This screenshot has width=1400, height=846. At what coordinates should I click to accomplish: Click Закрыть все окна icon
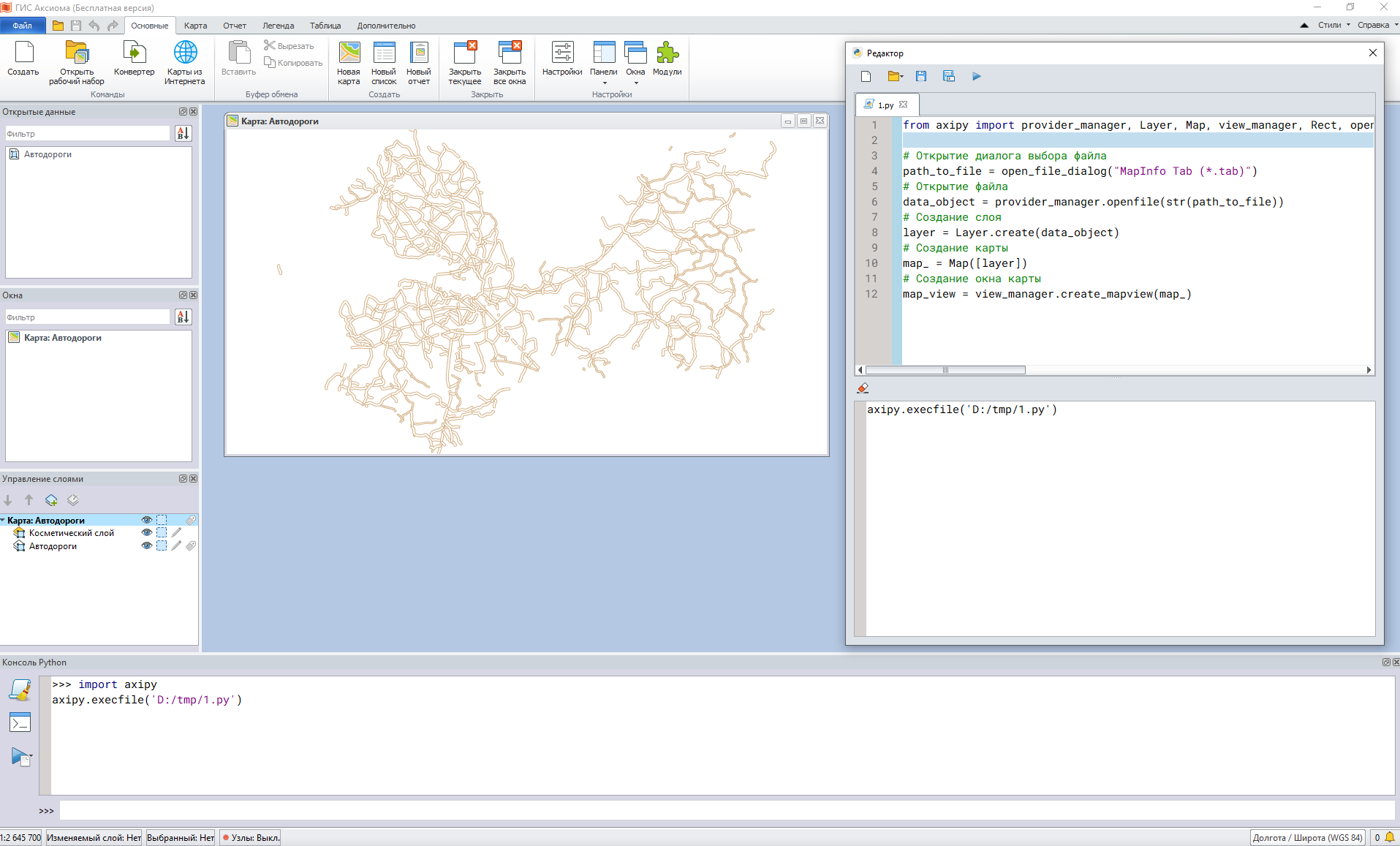(510, 62)
